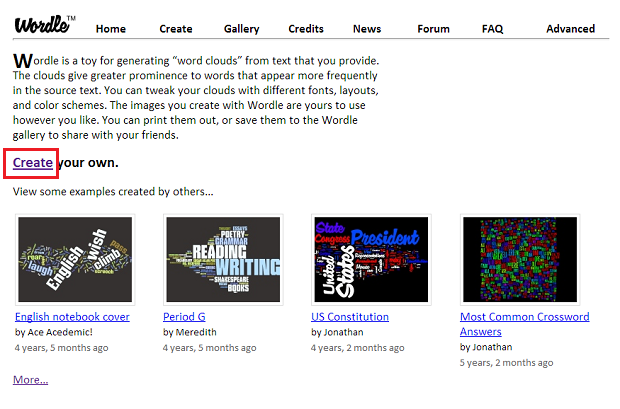
Task: Visit the Forum page
Action: click(x=433, y=29)
